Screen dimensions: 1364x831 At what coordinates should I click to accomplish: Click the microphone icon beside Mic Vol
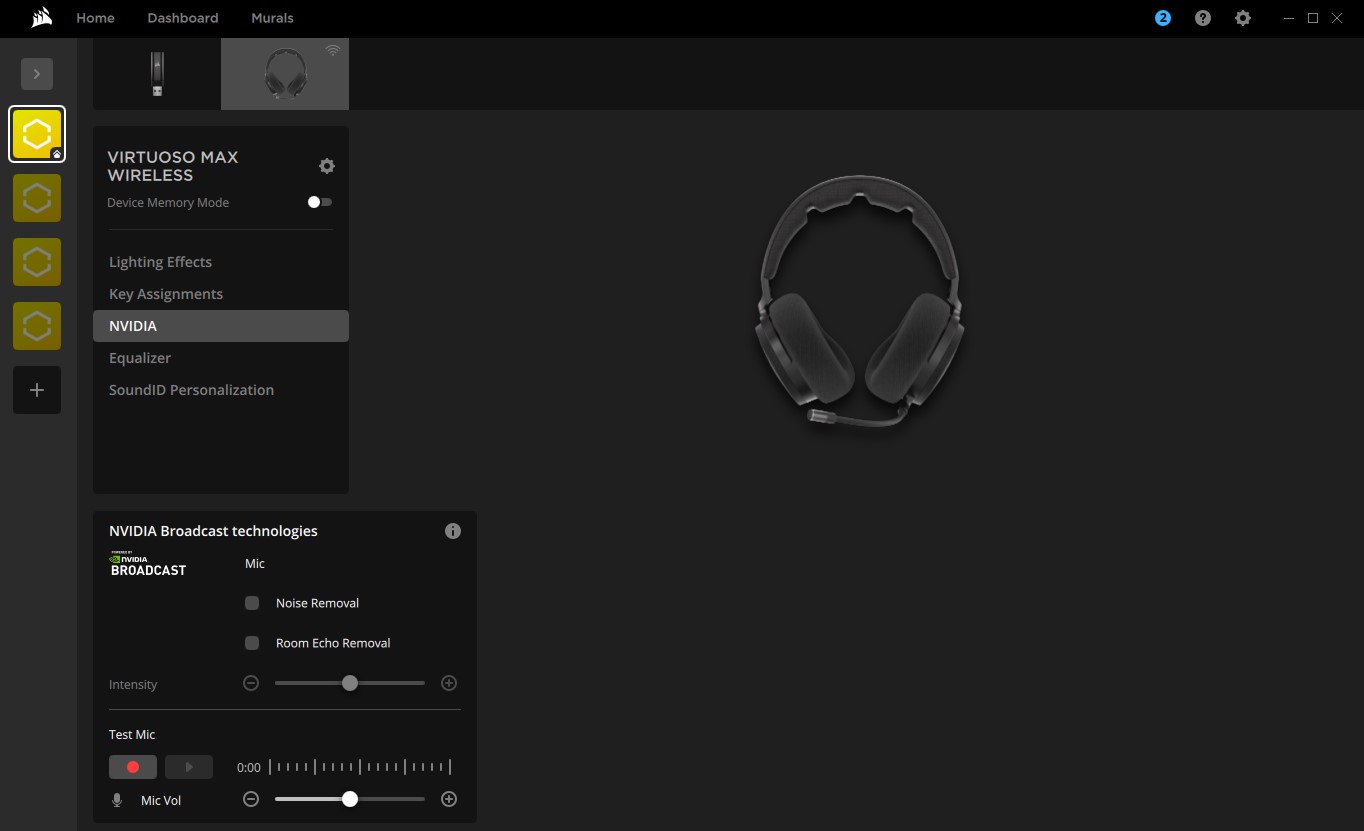(x=117, y=800)
